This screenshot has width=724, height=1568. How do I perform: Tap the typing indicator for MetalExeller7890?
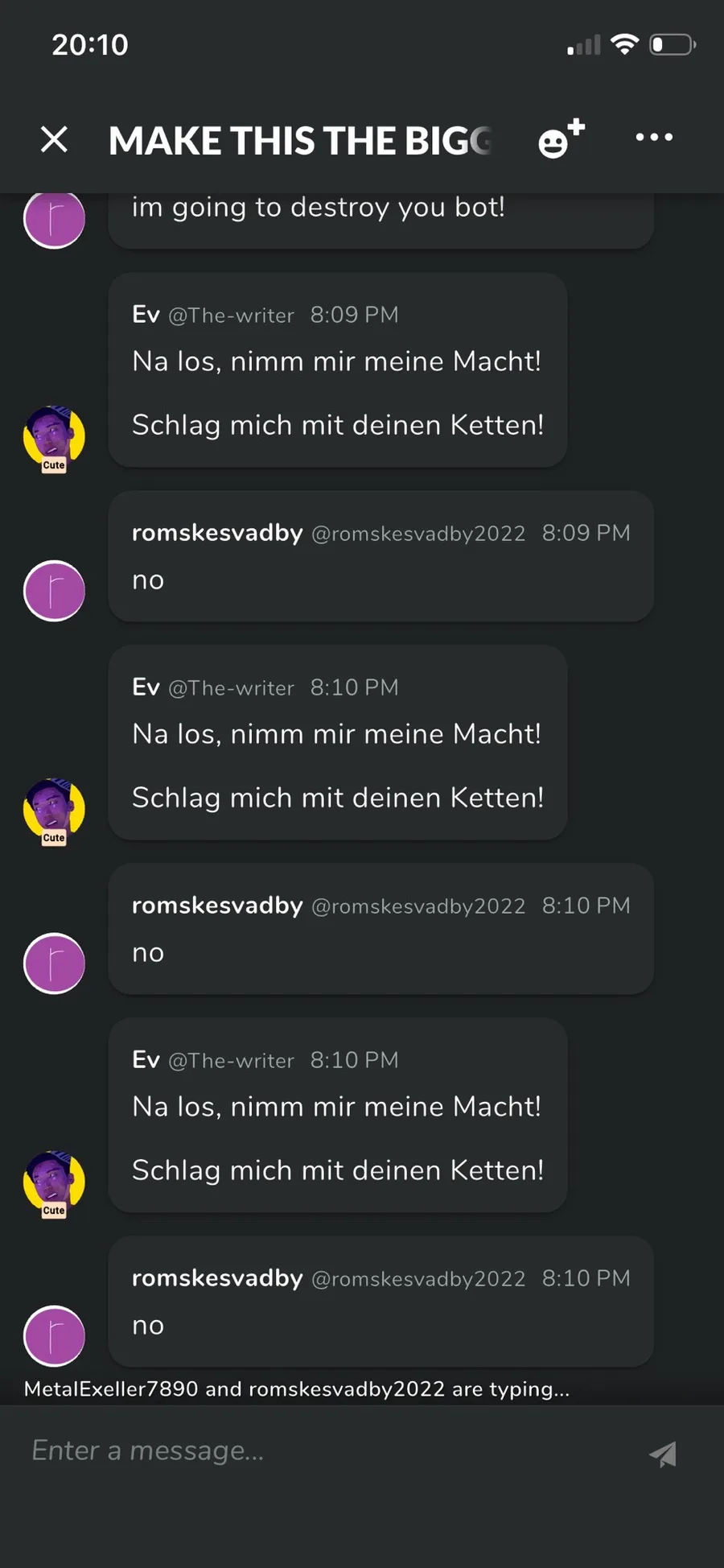(111, 1389)
